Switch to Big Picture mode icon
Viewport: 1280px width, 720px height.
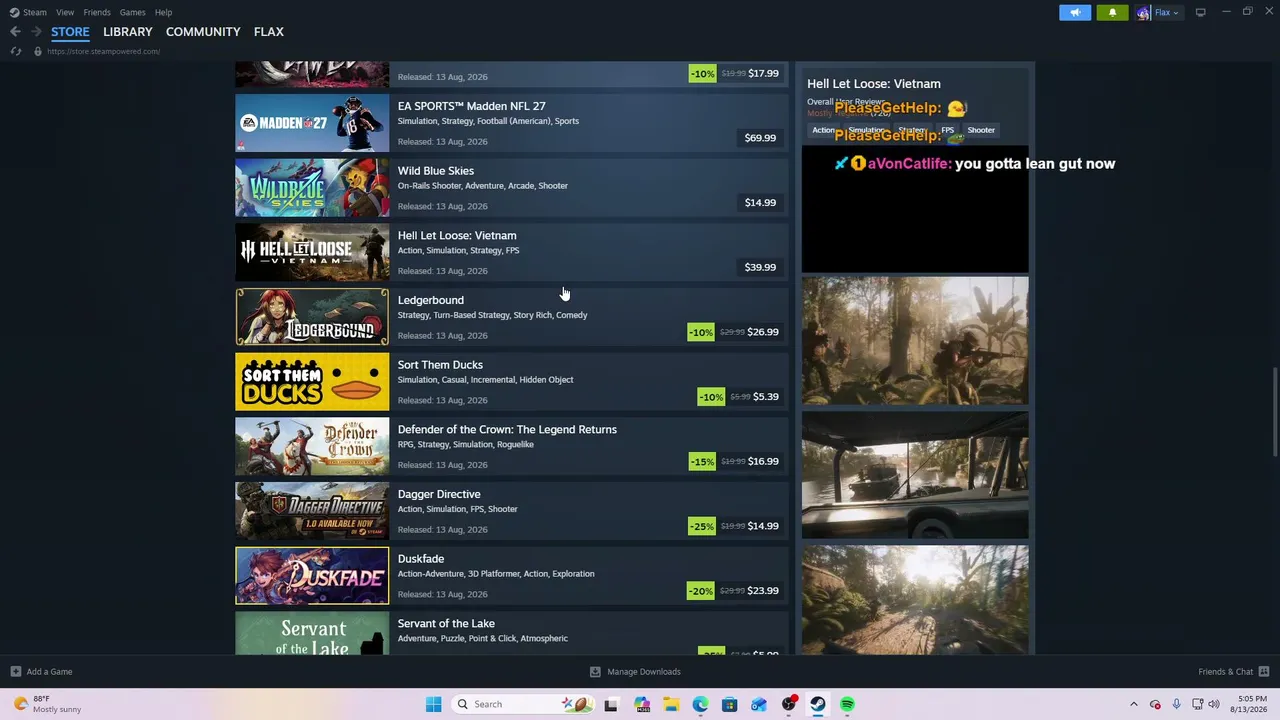(x=1200, y=12)
